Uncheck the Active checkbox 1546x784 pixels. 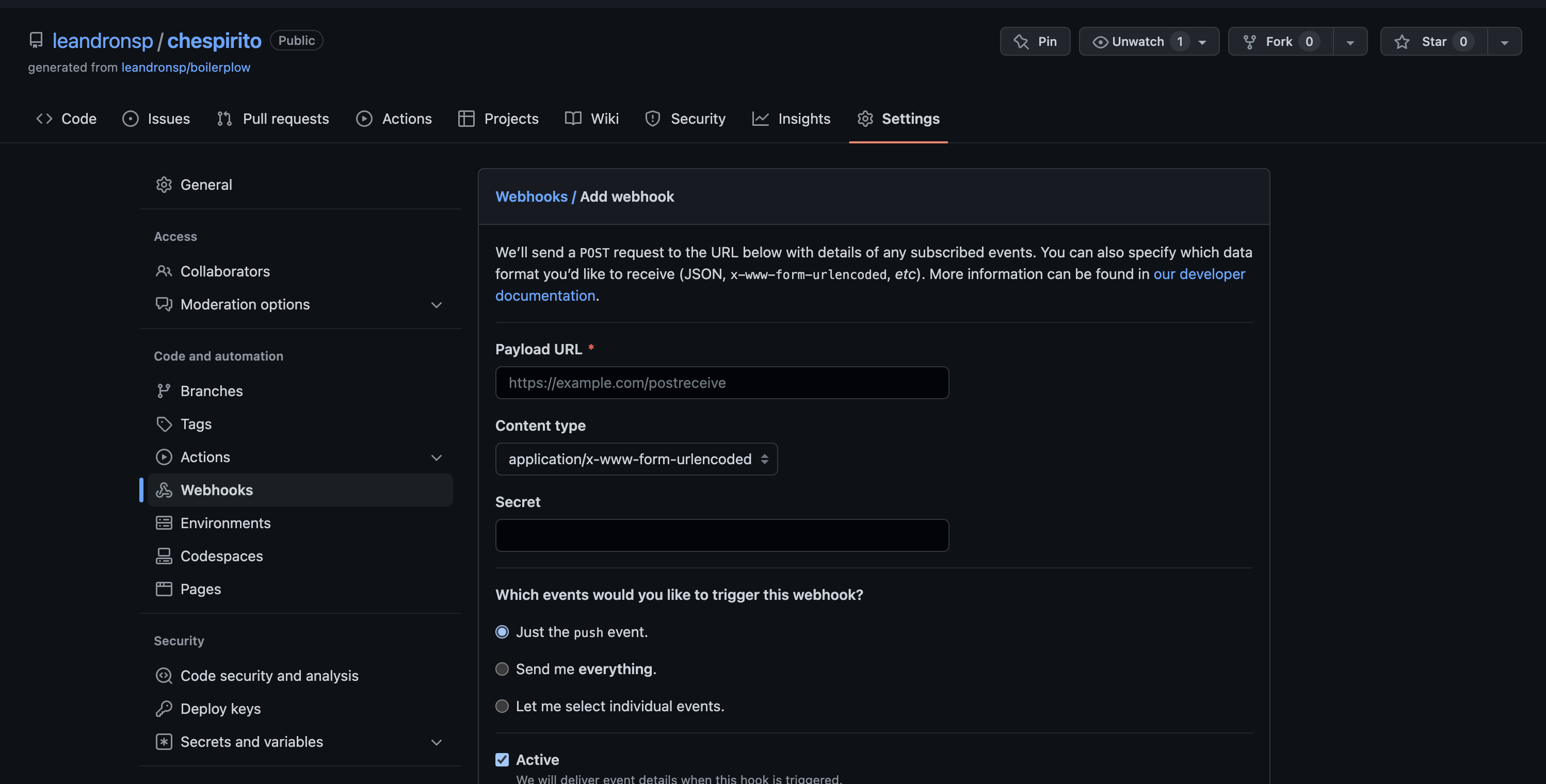tap(502, 760)
